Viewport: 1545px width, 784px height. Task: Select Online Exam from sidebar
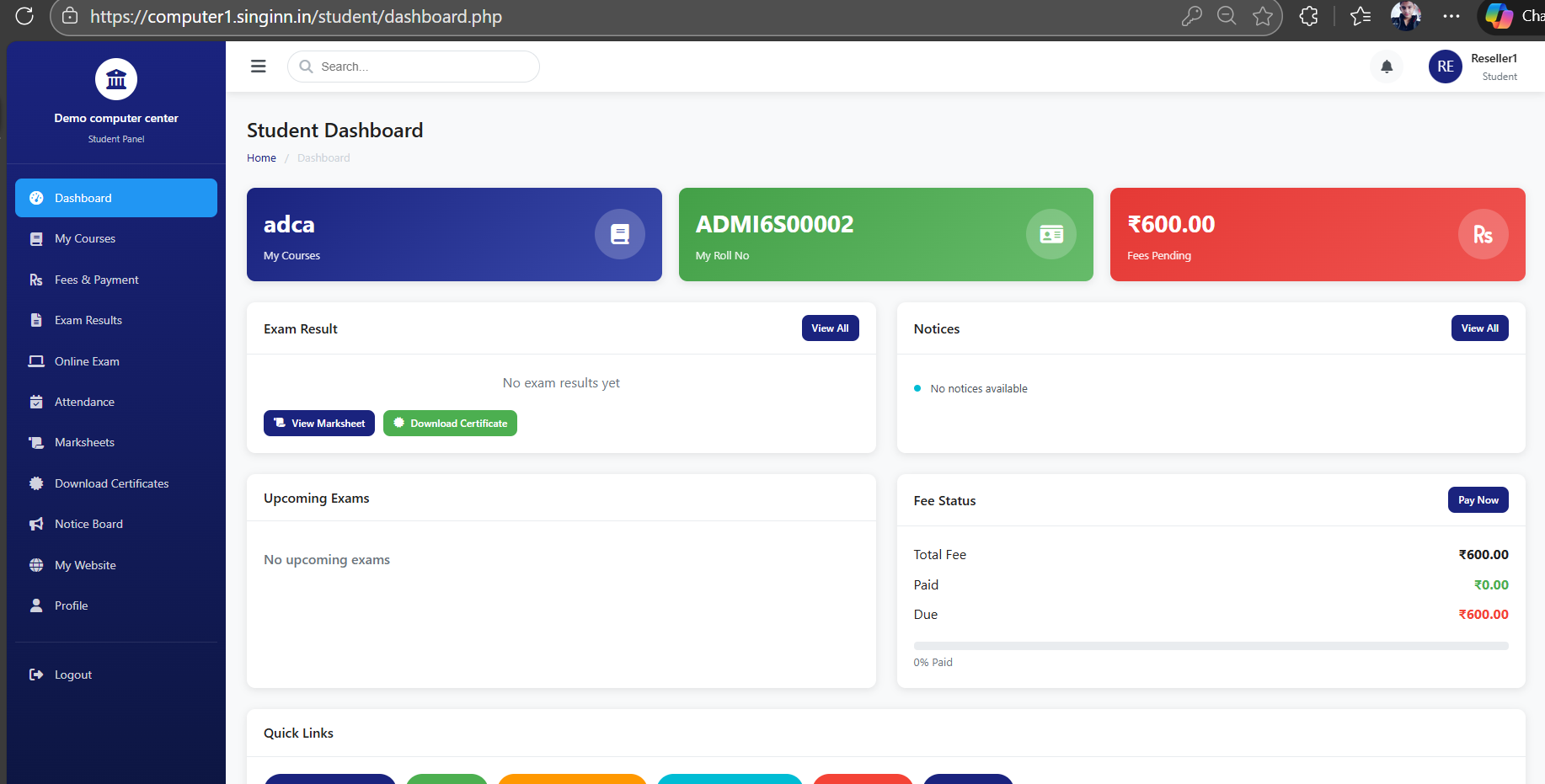pyautogui.click(x=87, y=361)
